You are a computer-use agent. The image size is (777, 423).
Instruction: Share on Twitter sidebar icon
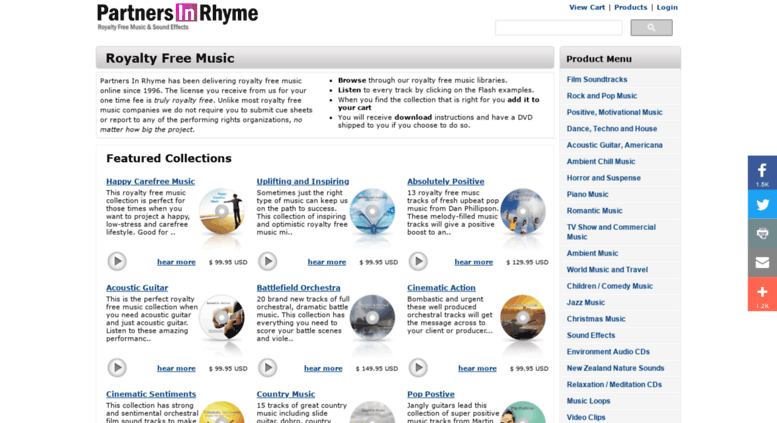pyautogui.click(x=762, y=204)
